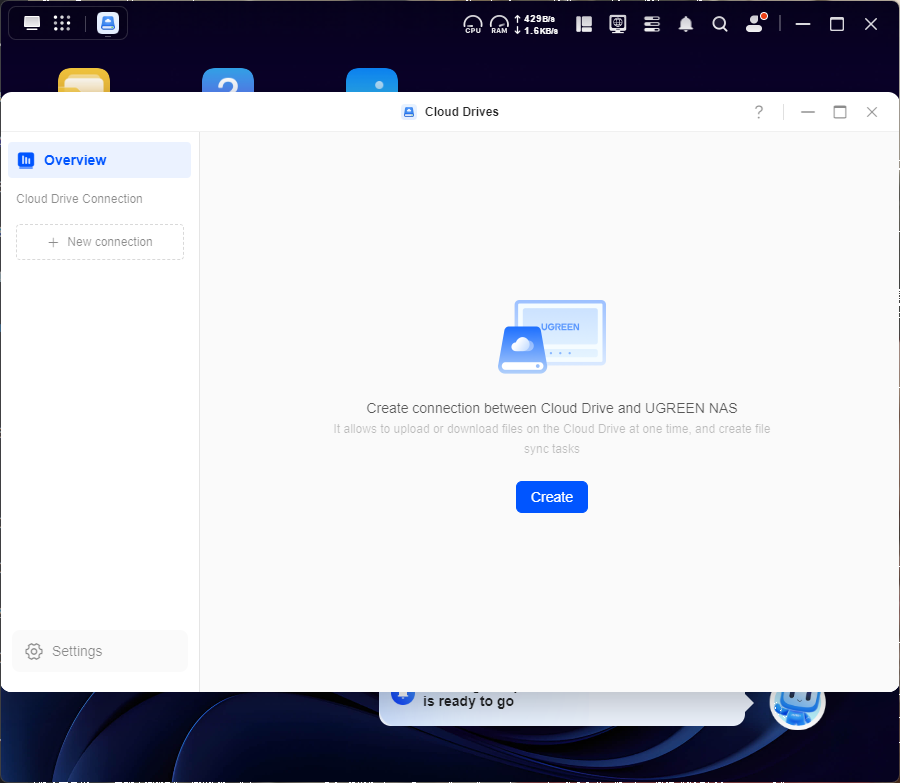Maximize the Cloud Drives window
Screen dimensions: 900x783
(840, 112)
